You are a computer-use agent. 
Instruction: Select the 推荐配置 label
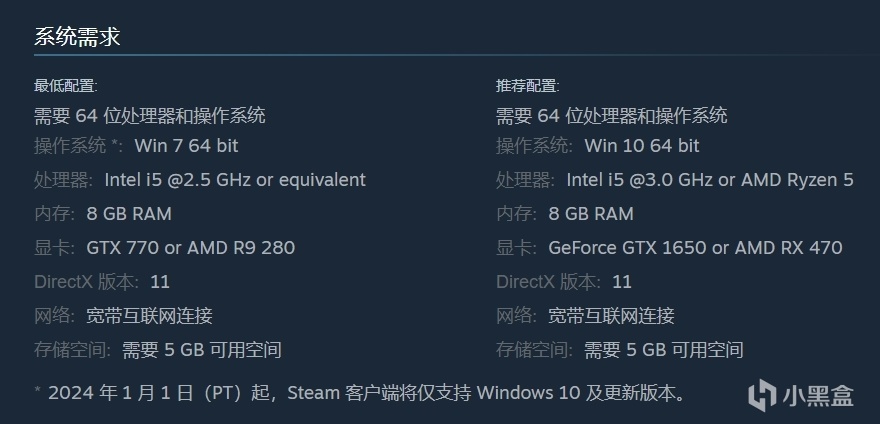(527, 86)
